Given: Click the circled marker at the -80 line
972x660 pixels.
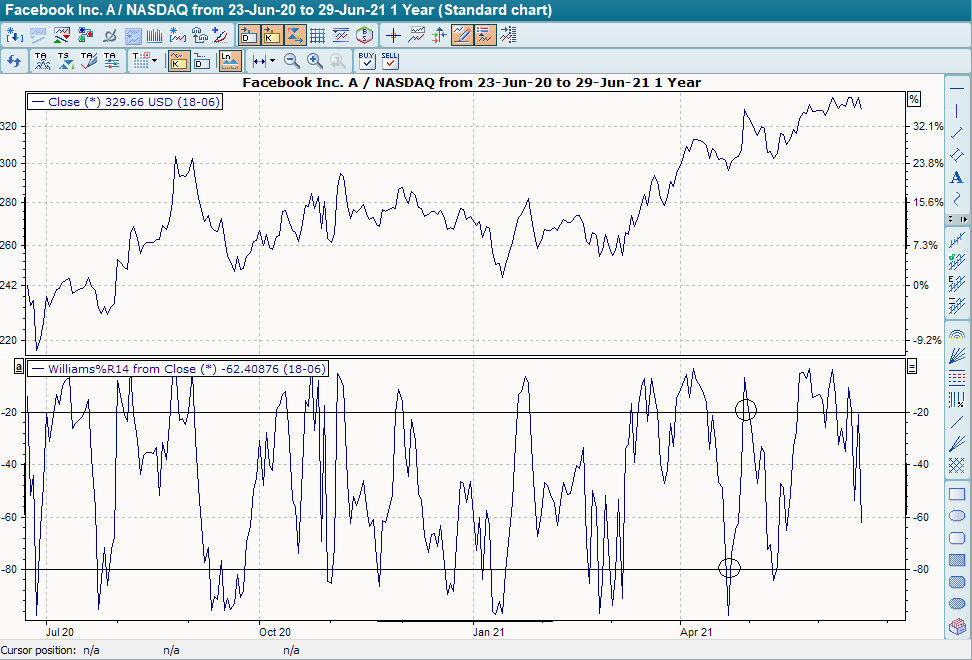Looking at the screenshot, I should point(729,568).
